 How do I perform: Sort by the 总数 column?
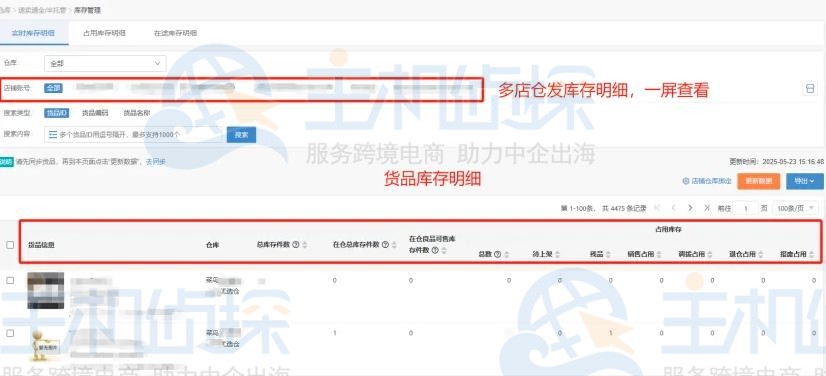(506, 254)
